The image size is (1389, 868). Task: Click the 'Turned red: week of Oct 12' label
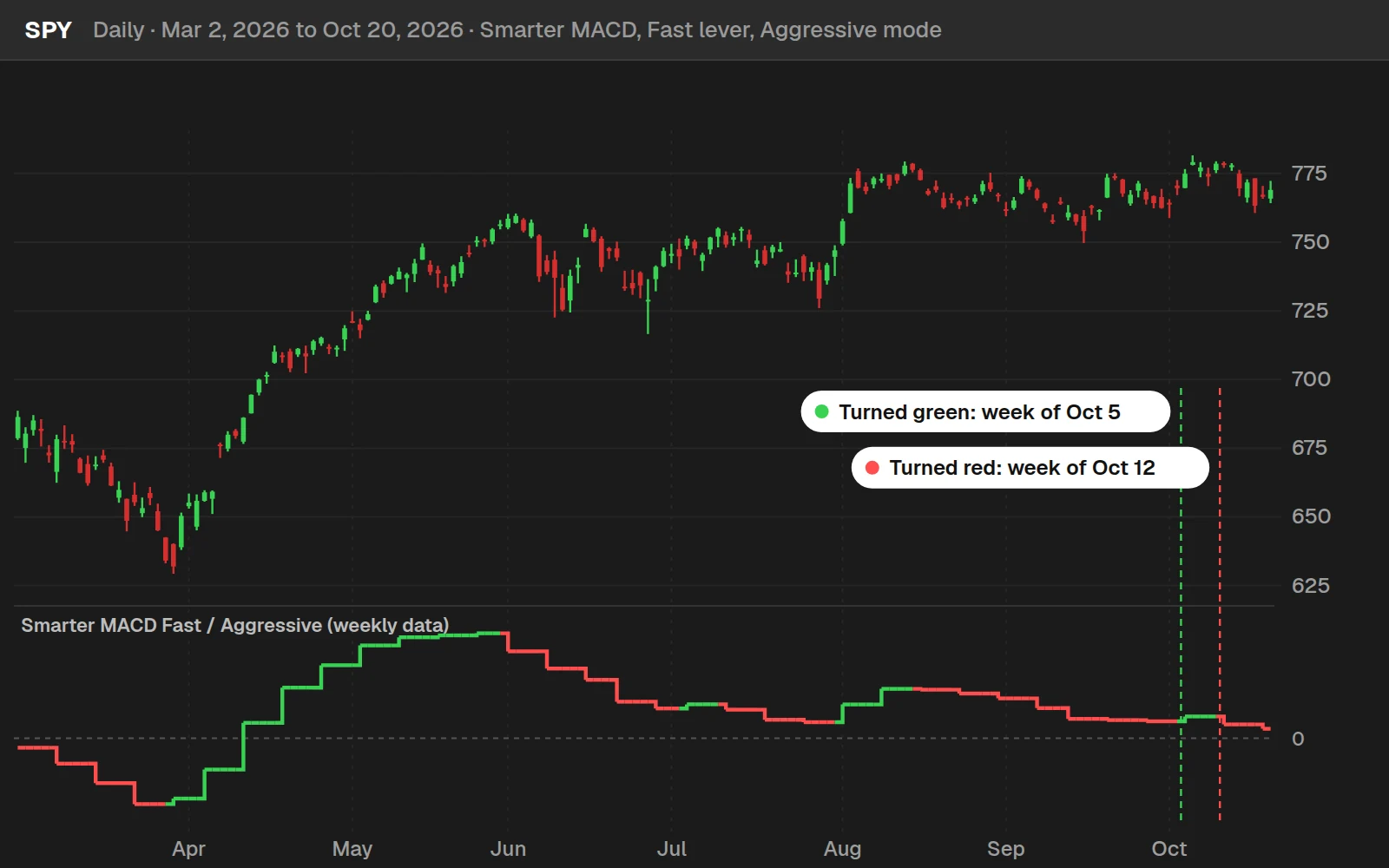(x=1030, y=468)
